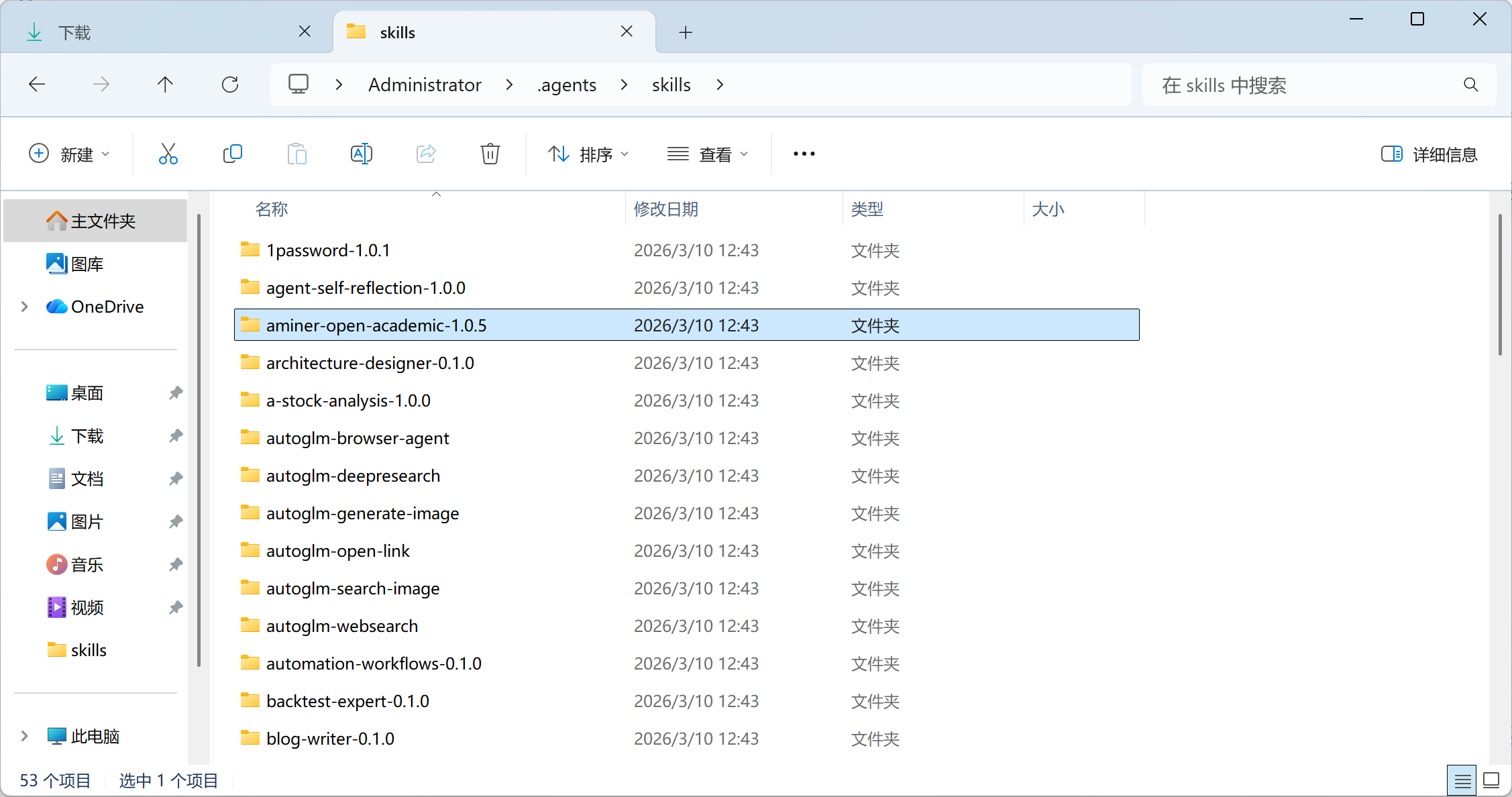Go up one directory level

pos(165,85)
